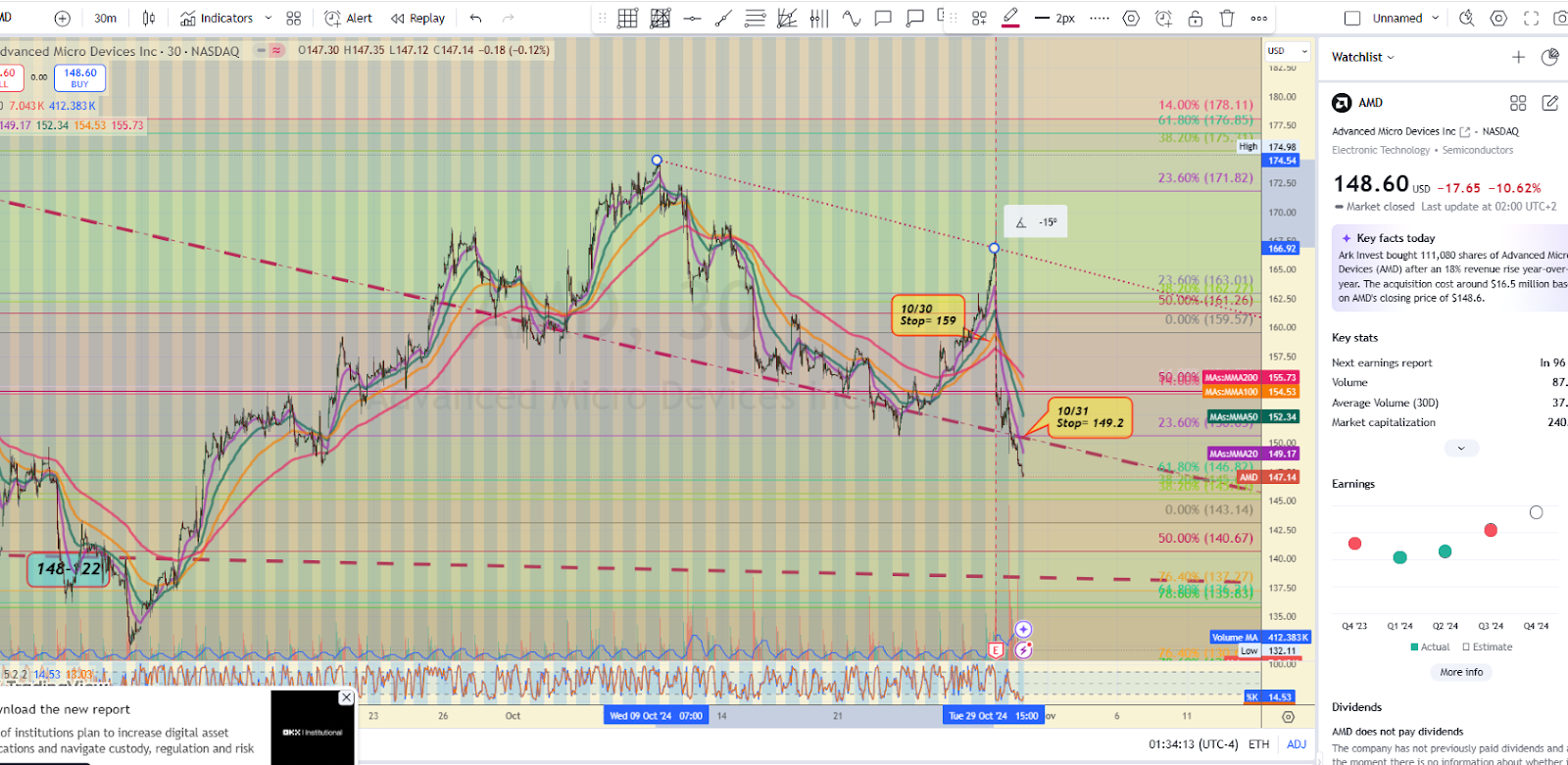This screenshot has height=765, width=1568.
Task: Close the advertisement banner
Action: coord(346,697)
